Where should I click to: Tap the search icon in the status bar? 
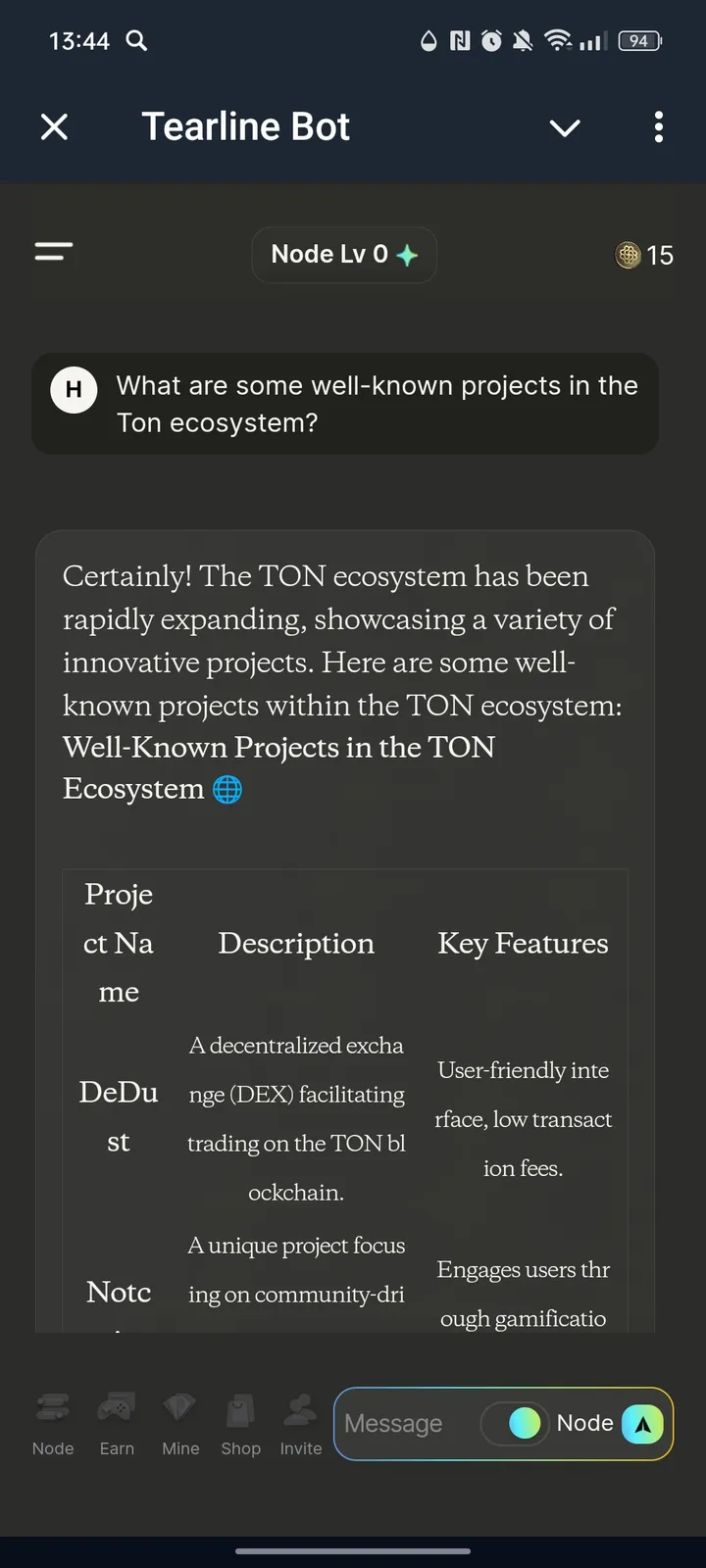(136, 41)
